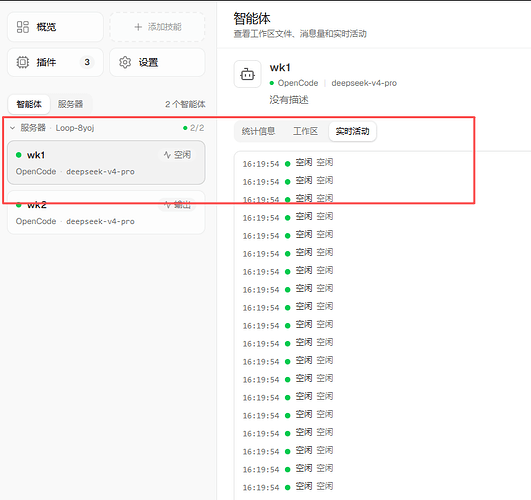The width and height of the screenshot is (531, 500).
Task: Select the wk1 agent card
Action: pyautogui.click(x=106, y=163)
